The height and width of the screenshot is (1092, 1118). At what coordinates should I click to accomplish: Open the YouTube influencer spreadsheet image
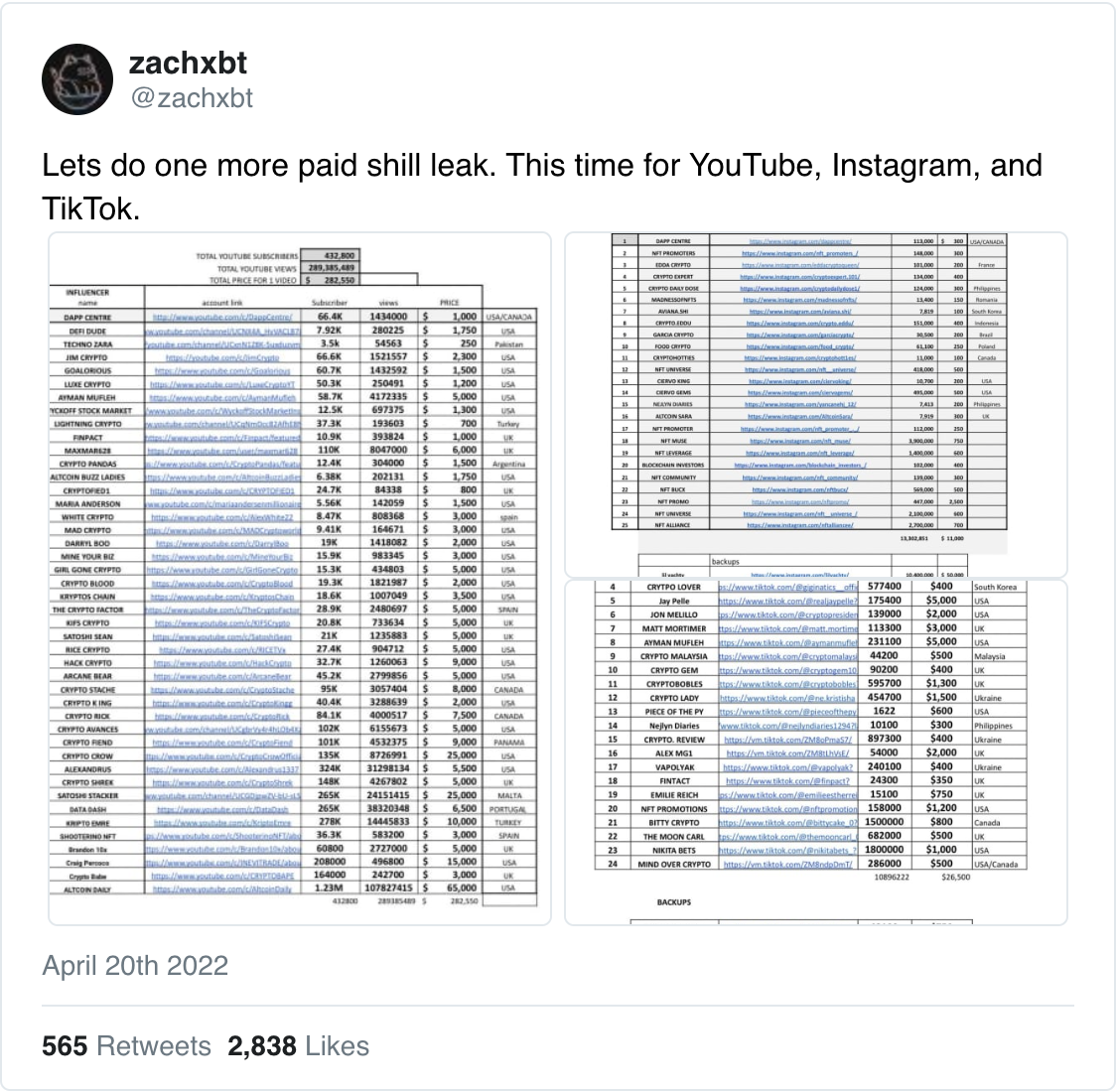point(300,579)
